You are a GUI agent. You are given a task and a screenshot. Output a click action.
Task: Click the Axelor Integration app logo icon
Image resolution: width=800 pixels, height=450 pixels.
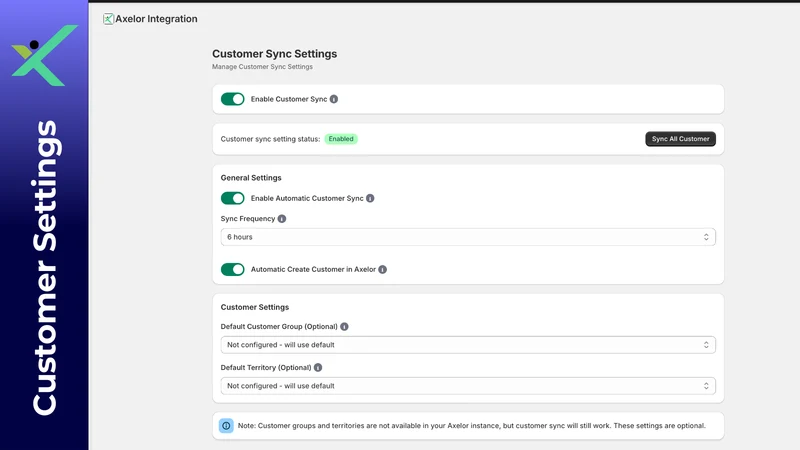pyautogui.click(x=108, y=19)
